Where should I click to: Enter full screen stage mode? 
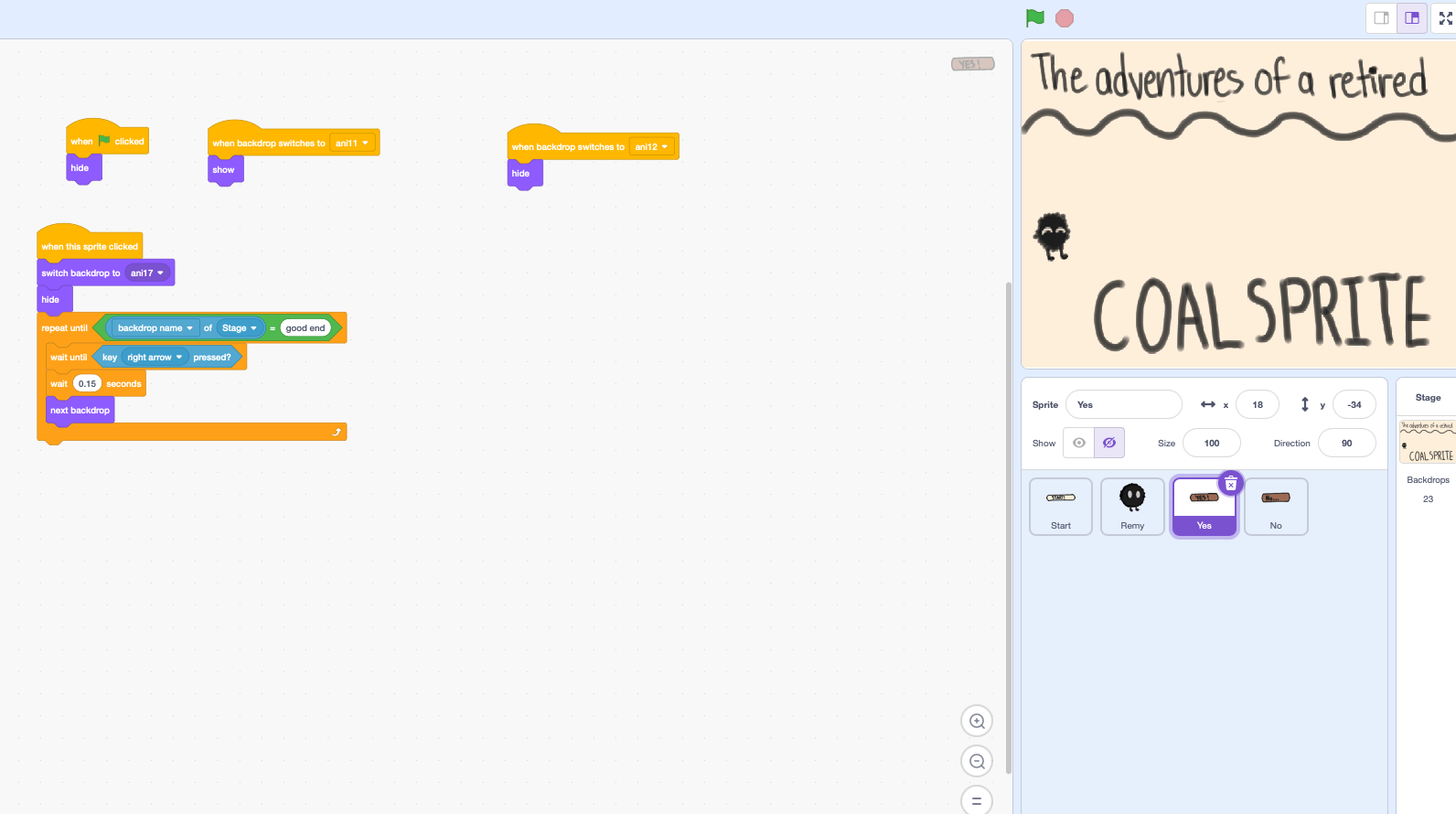(1446, 18)
